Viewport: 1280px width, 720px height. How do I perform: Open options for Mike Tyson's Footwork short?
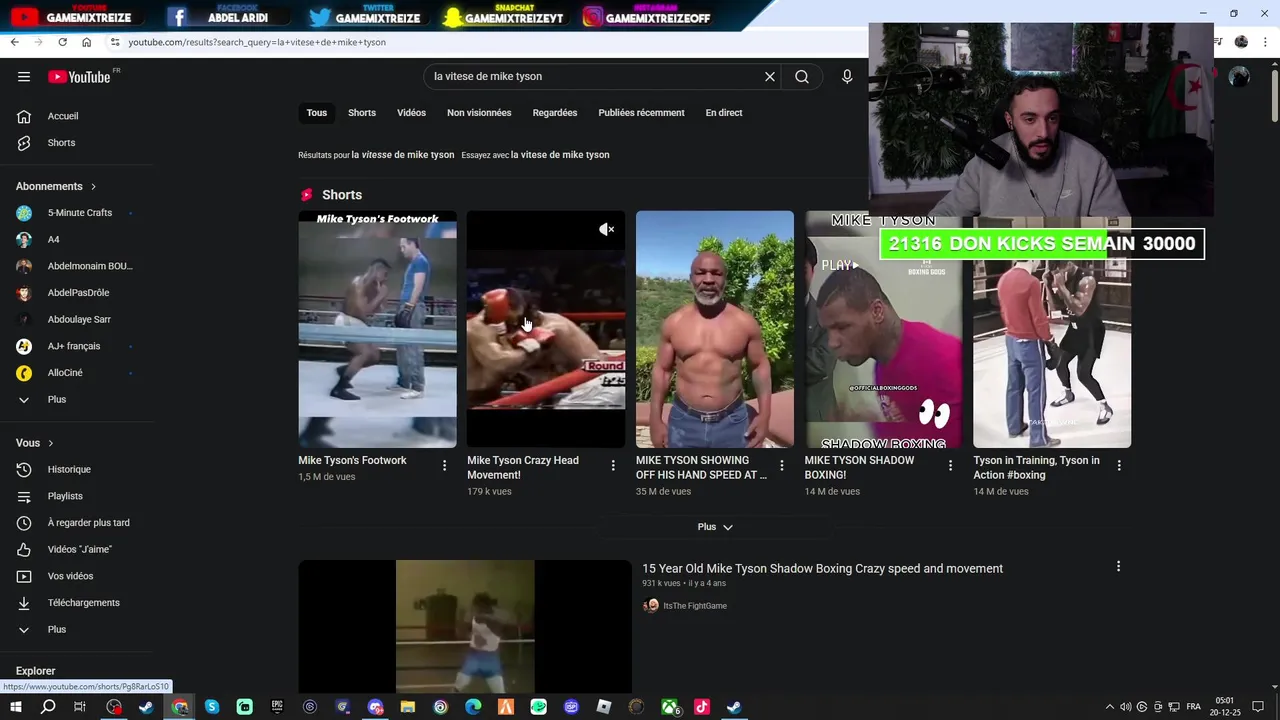point(445,465)
